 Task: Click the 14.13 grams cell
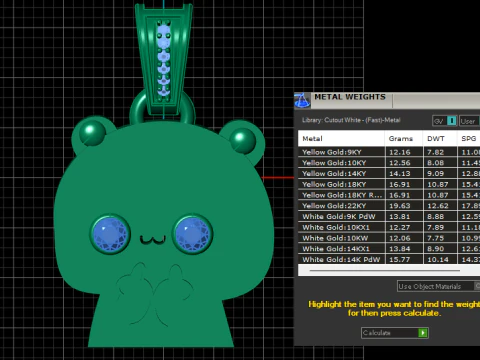(404, 173)
